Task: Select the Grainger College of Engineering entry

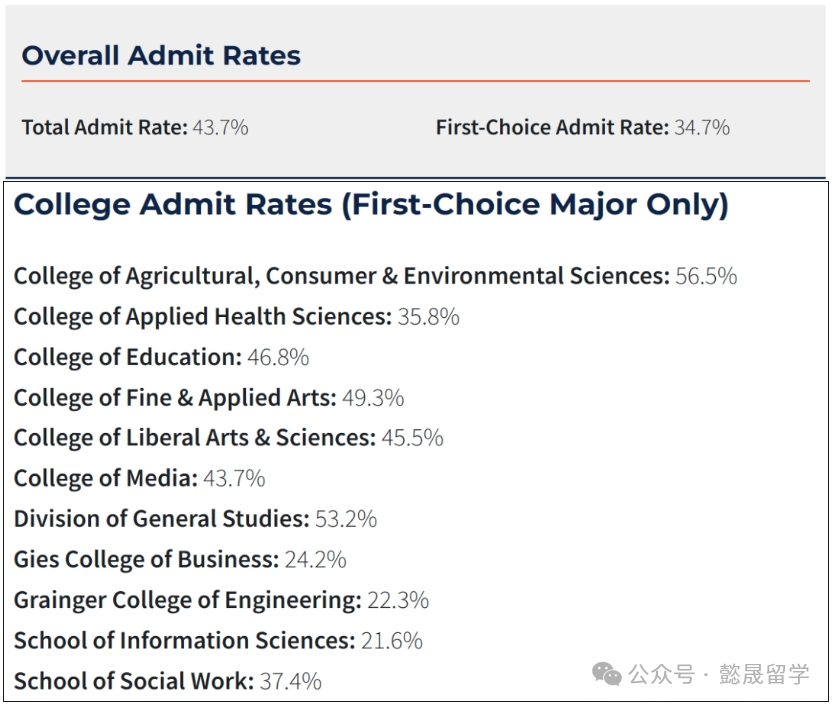Action: [x=187, y=600]
